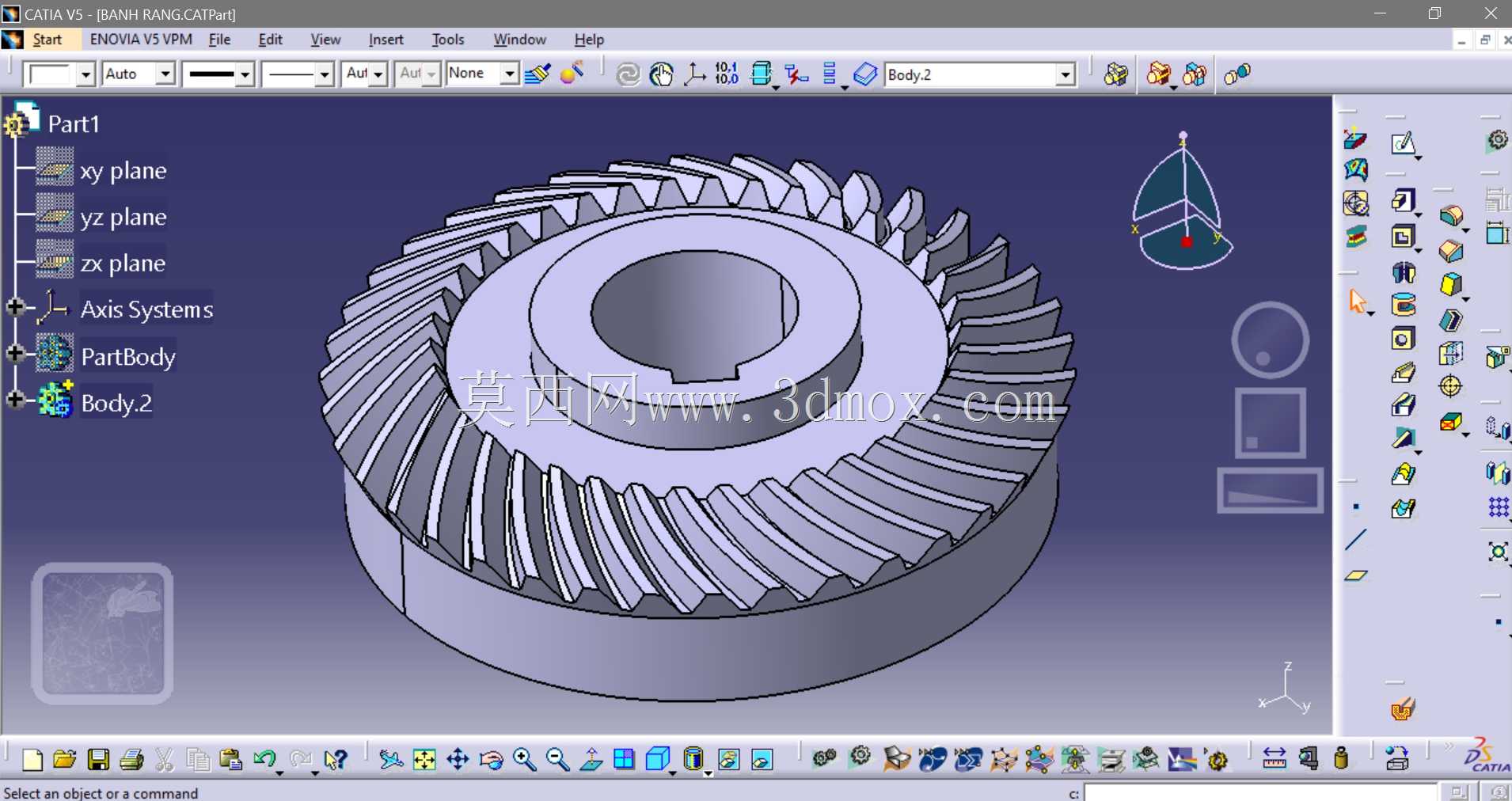Select the yz plane in the tree
This screenshot has width=1512, height=801.
click(x=123, y=217)
